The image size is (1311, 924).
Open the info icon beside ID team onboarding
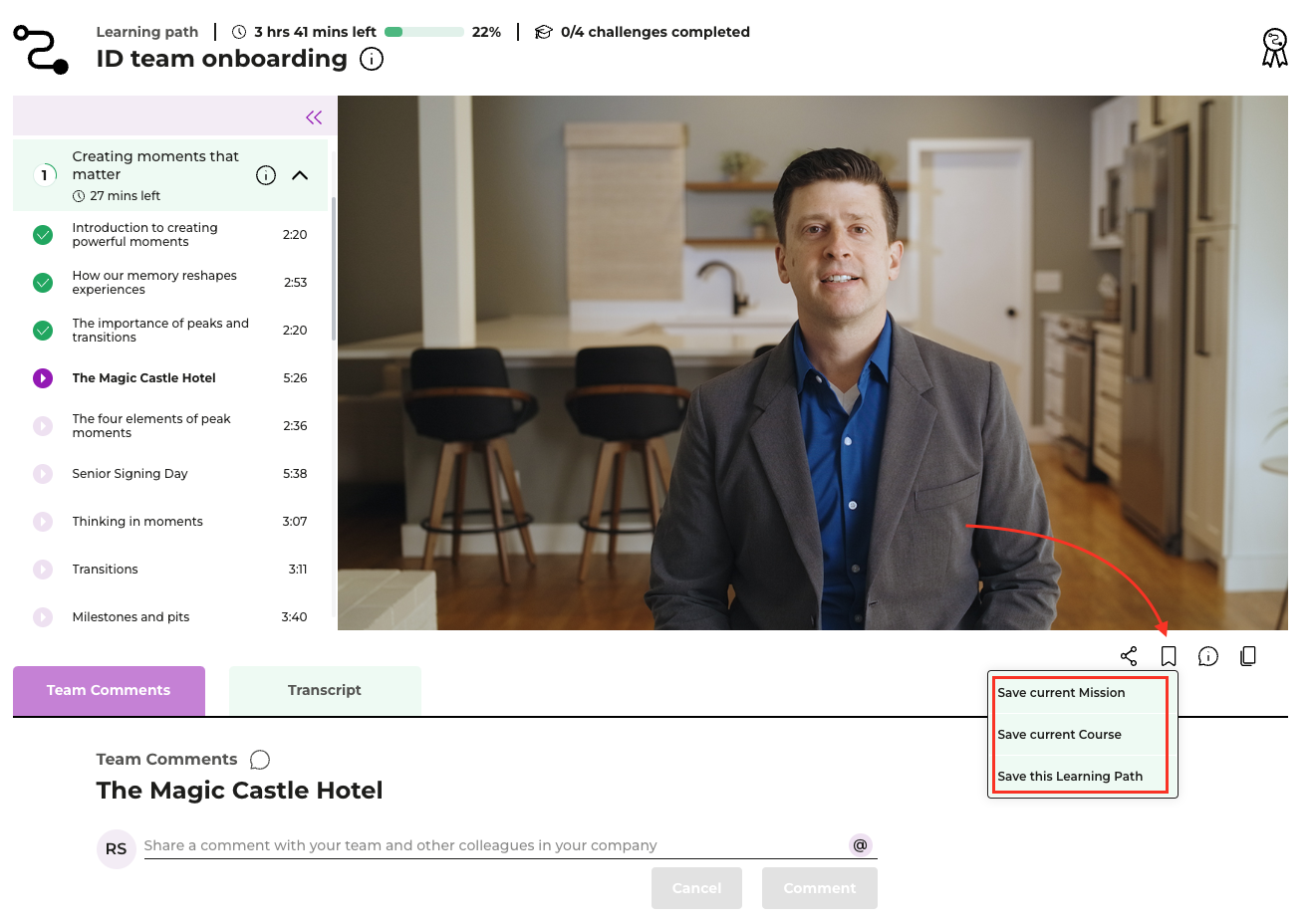pyautogui.click(x=372, y=60)
